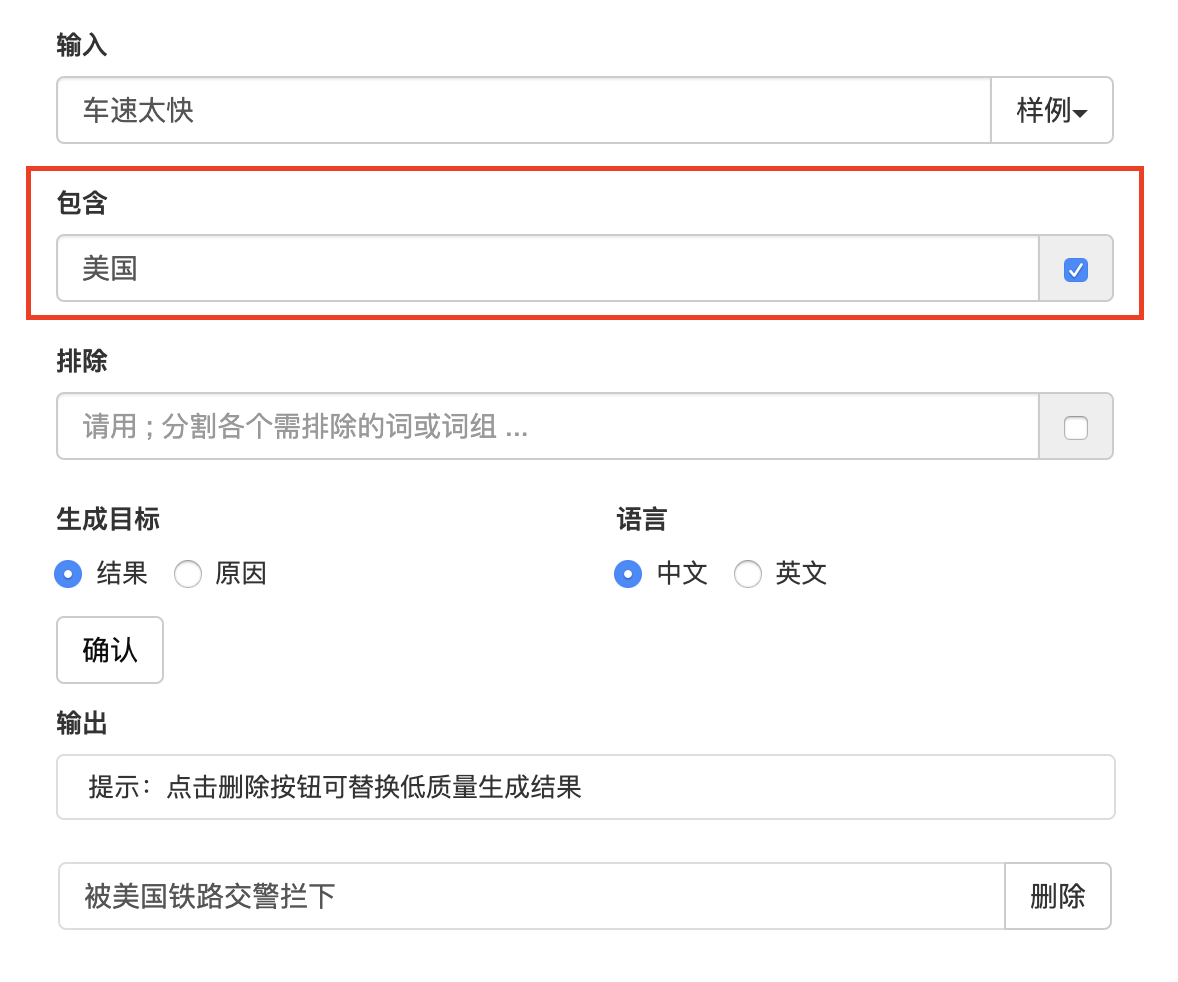The height and width of the screenshot is (982, 1178).
Task: Click the small caret arrow beside 样例
Action: [x=1080, y=113]
